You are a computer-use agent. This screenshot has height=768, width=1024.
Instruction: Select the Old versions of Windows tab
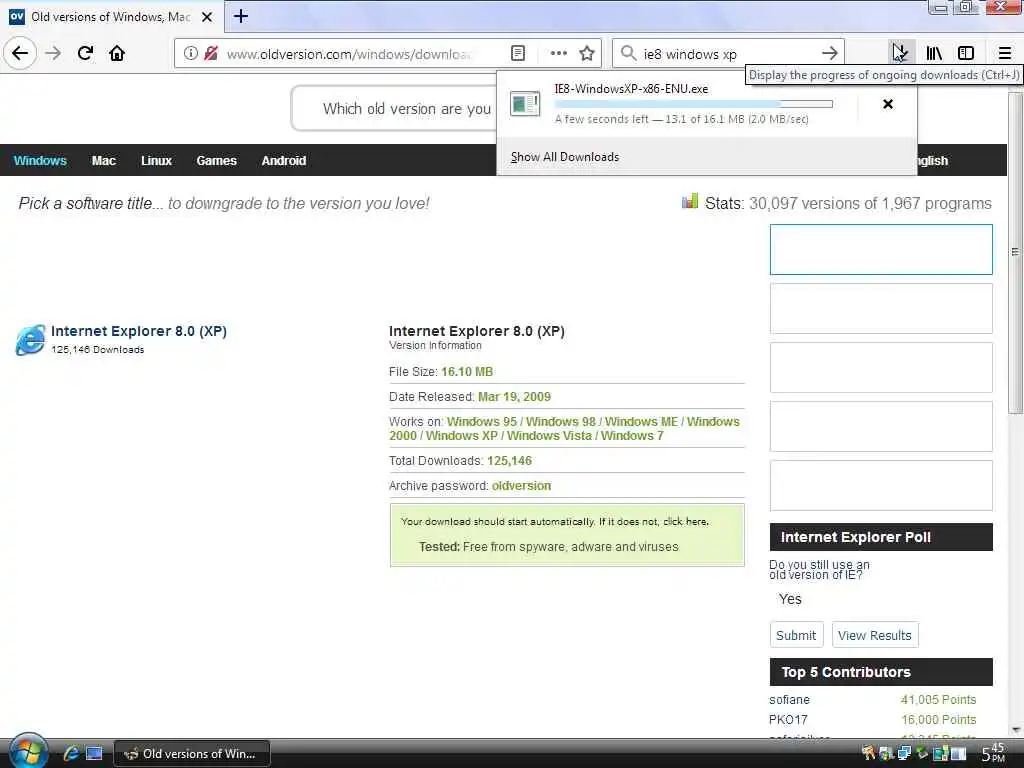[111, 17]
